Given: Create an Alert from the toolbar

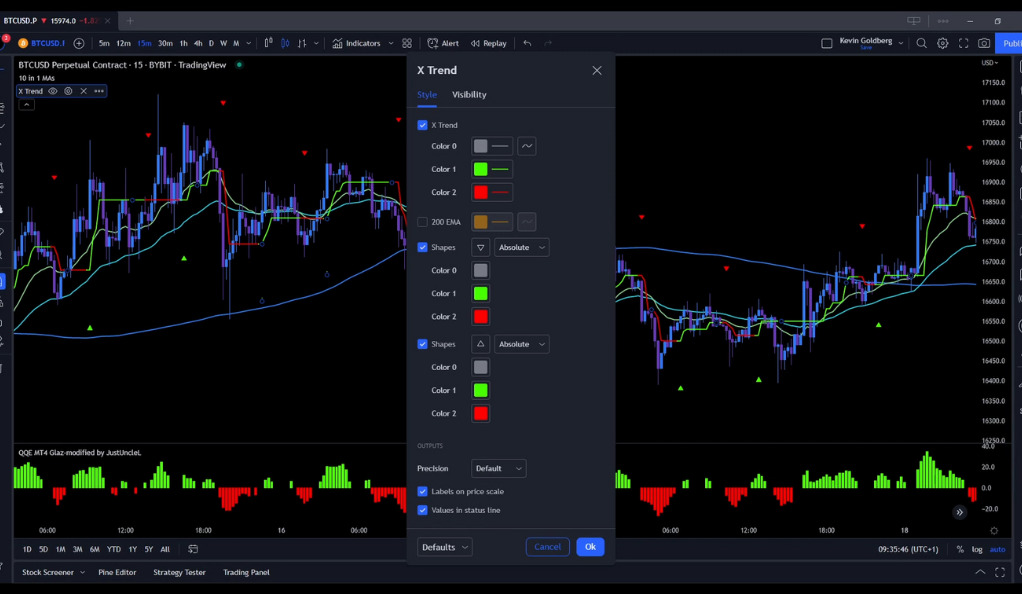Looking at the screenshot, I should click(443, 44).
